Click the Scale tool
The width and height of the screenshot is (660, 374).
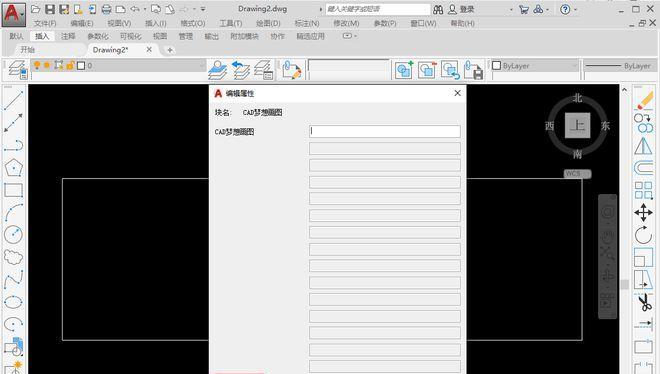pos(644,257)
